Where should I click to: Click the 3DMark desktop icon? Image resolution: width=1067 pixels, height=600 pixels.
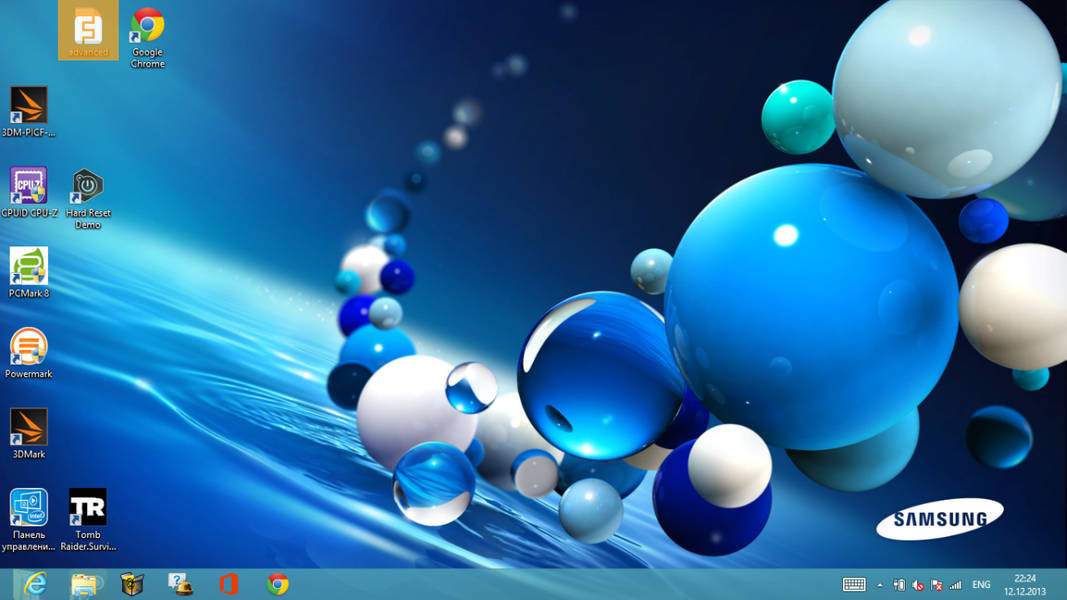pyautogui.click(x=28, y=428)
